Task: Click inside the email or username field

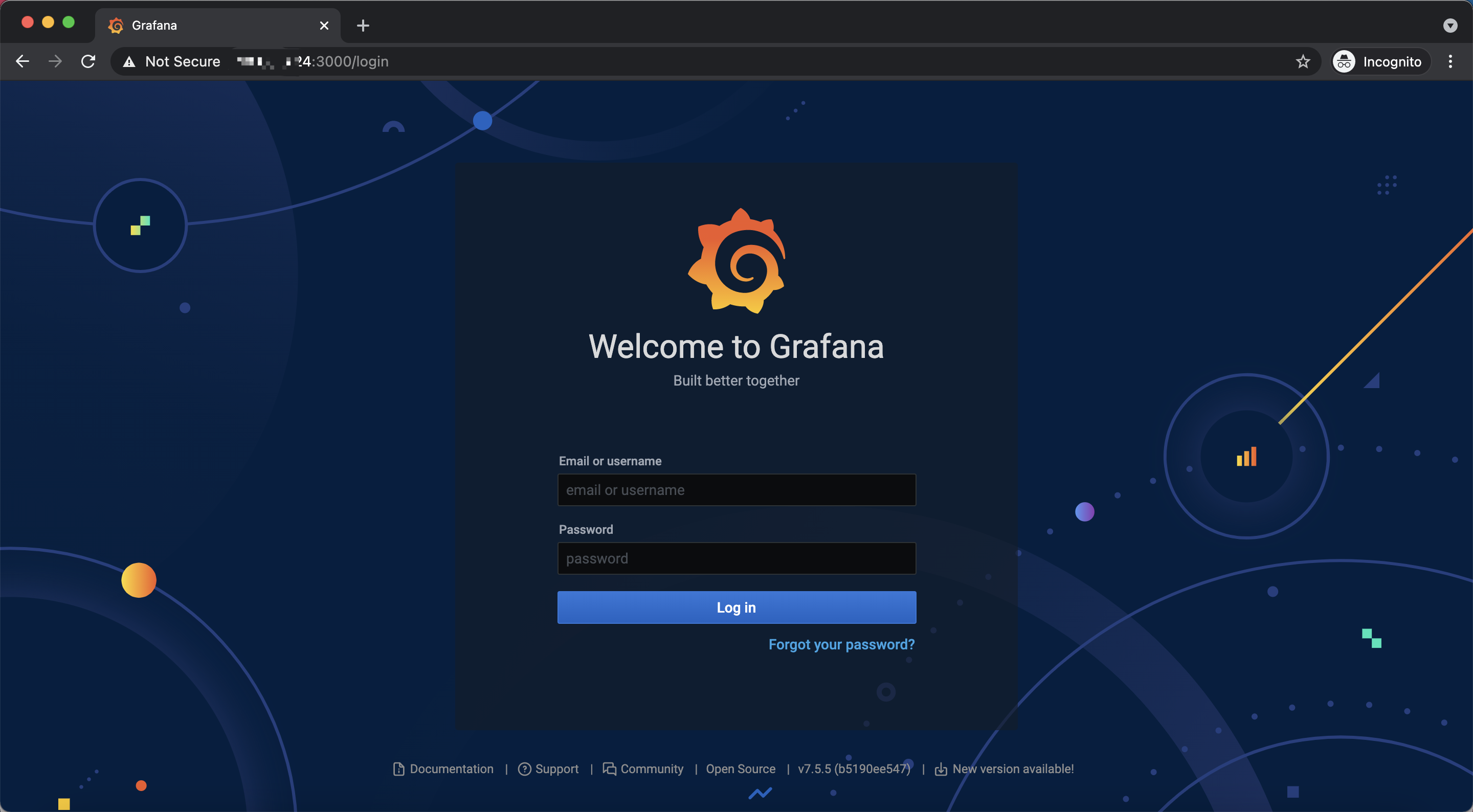Action: [x=736, y=489]
